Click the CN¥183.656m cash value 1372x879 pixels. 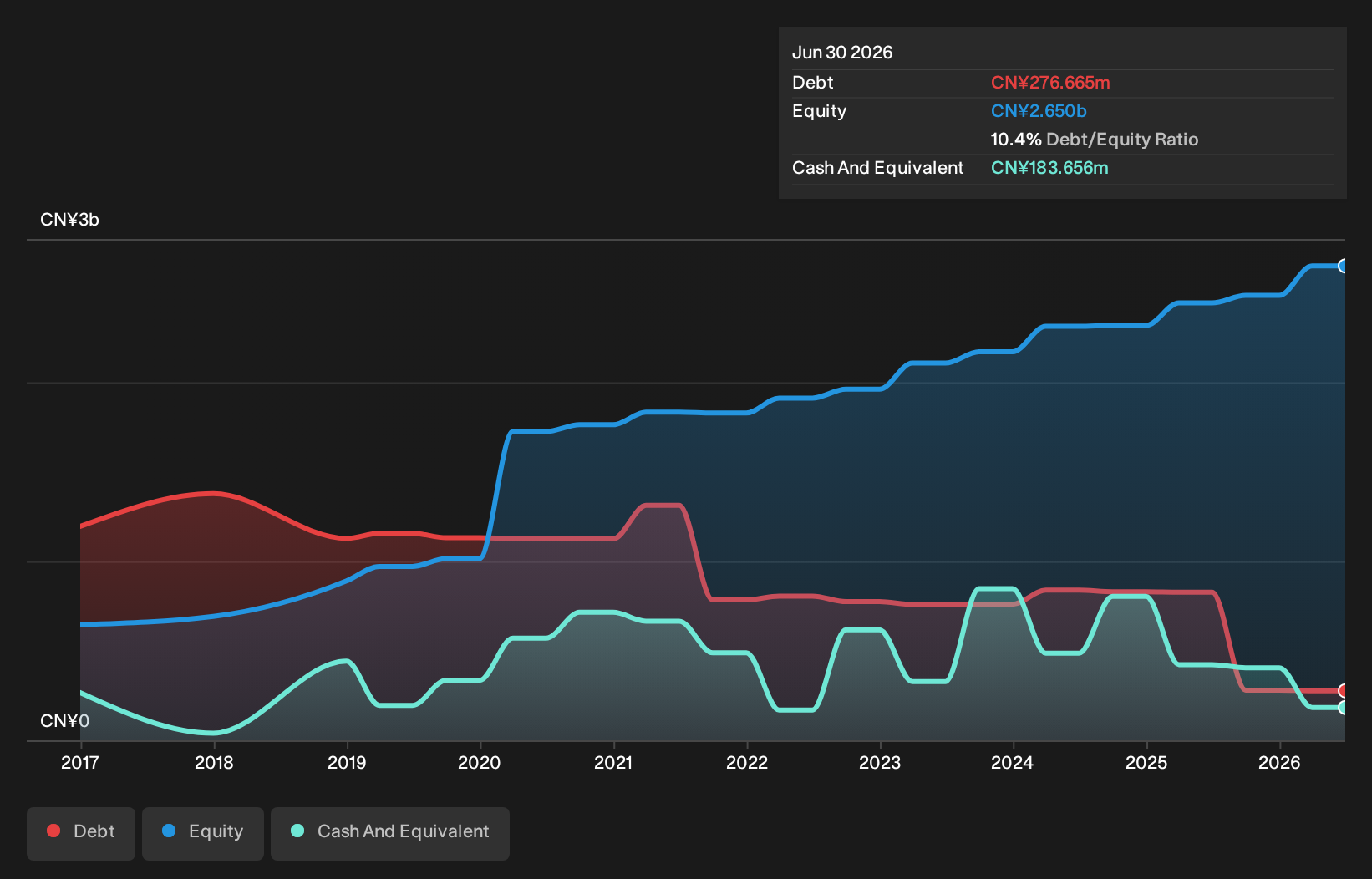pos(1049,168)
